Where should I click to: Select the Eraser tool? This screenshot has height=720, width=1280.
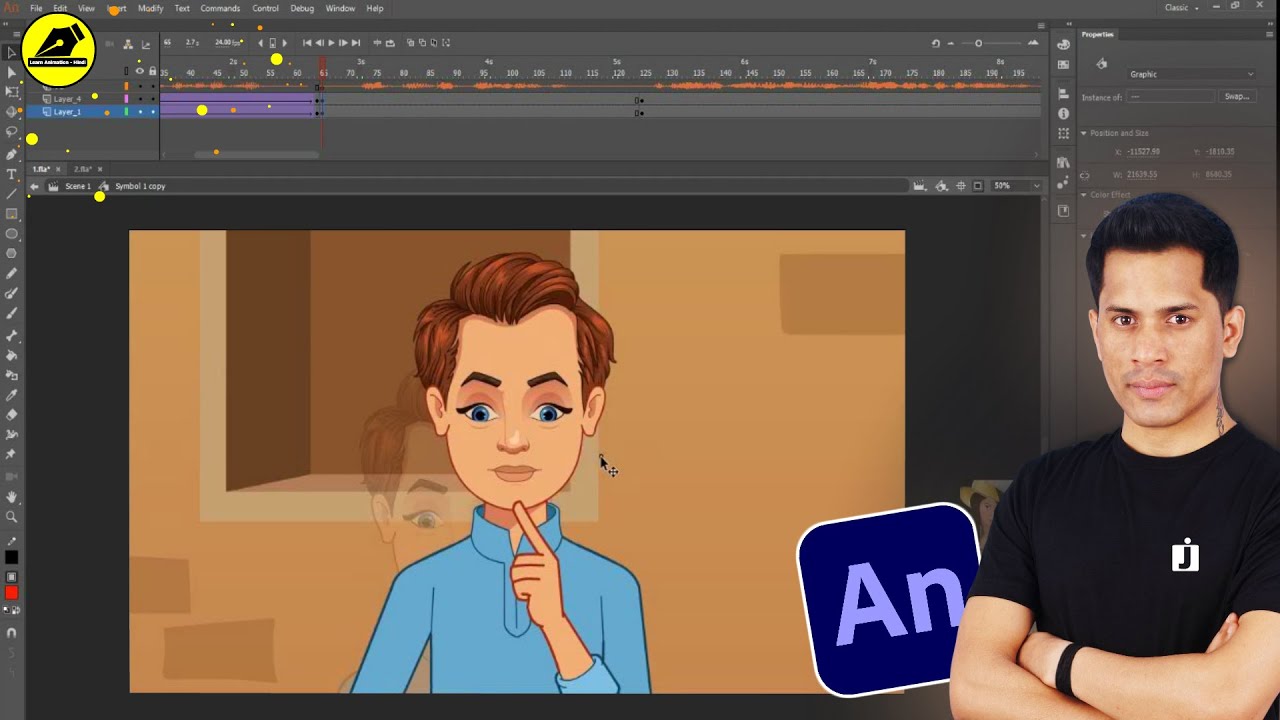point(11,415)
